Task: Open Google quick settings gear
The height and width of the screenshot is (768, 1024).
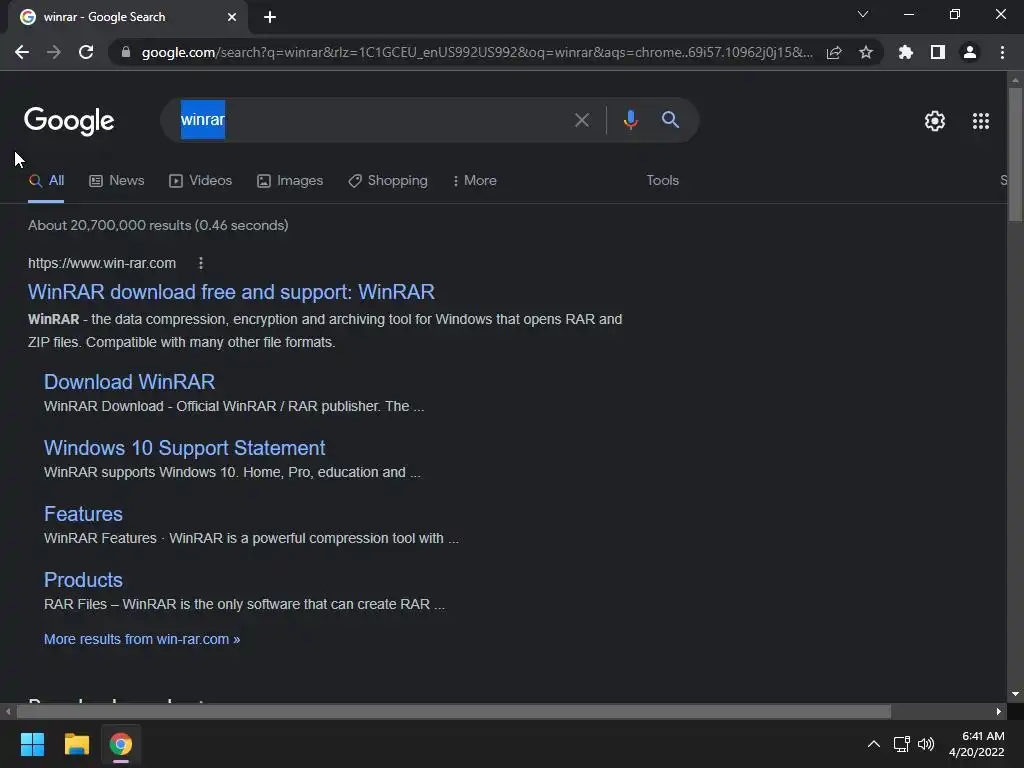Action: [x=935, y=121]
